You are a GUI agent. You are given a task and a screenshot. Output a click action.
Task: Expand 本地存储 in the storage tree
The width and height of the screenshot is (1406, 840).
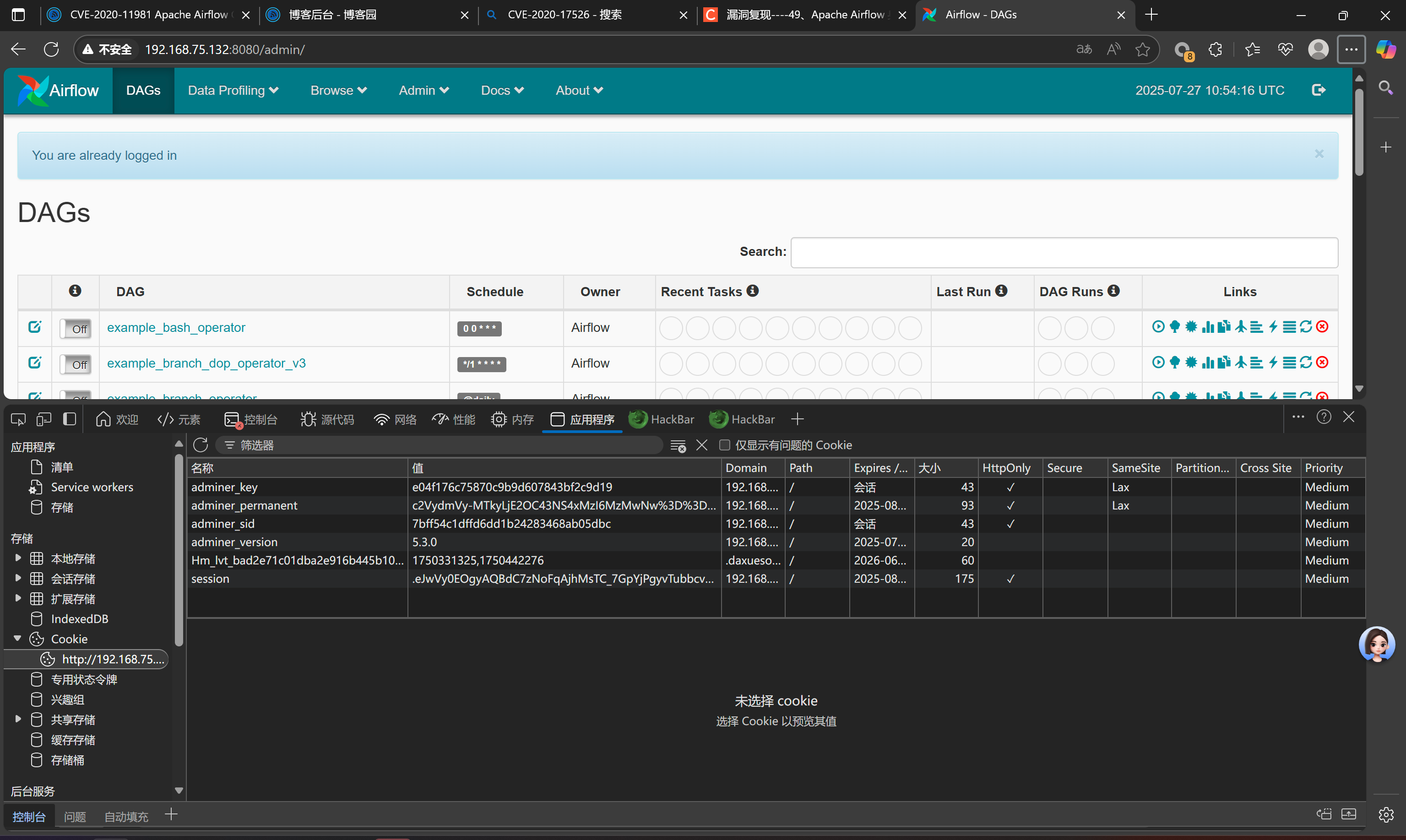click(17, 558)
